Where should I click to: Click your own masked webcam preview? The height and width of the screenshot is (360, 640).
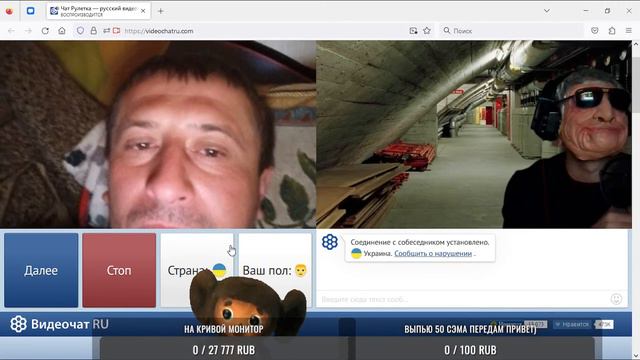coord(474,134)
